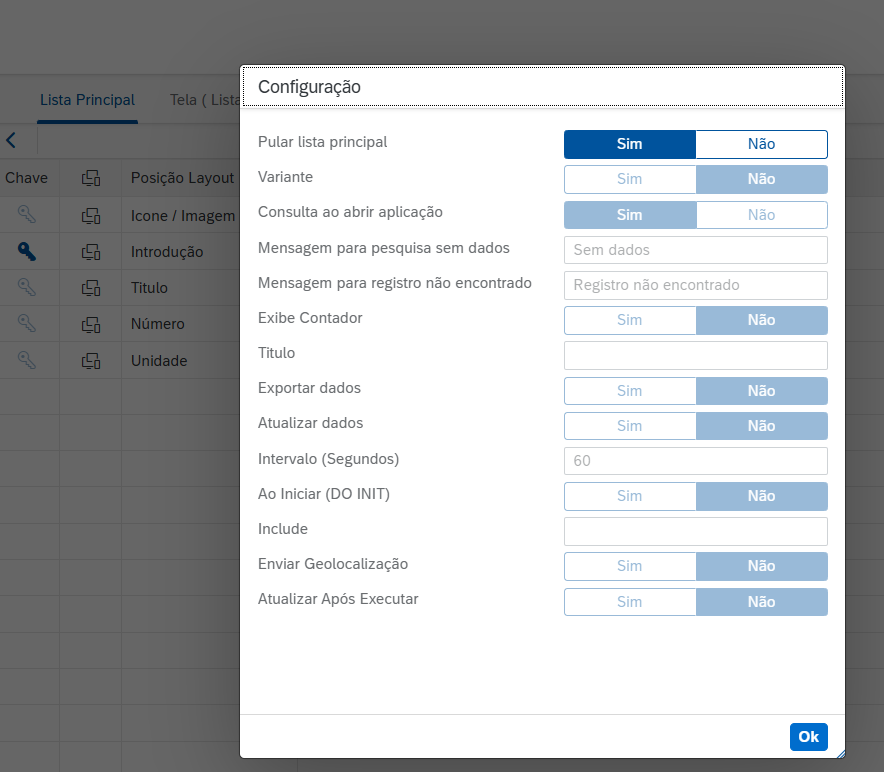Select Não for Consulta ao abrir aplicação
This screenshot has width=884, height=772.
(762, 215)
